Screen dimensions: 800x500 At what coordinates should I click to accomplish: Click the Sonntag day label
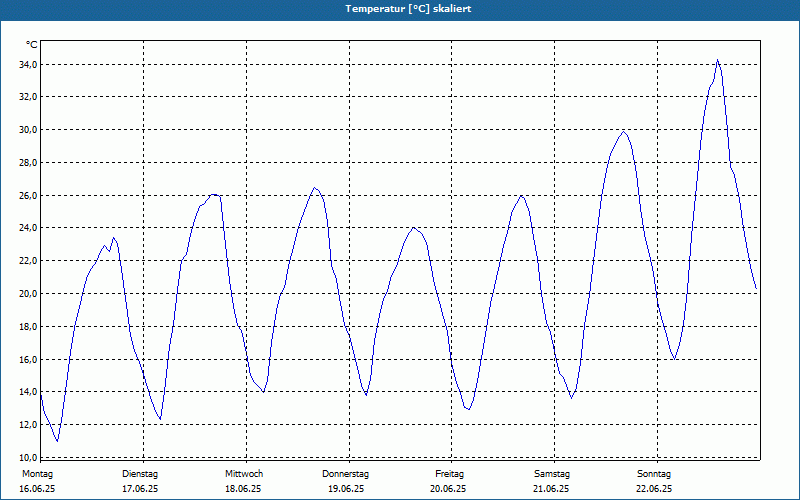(x=654, y=474)
